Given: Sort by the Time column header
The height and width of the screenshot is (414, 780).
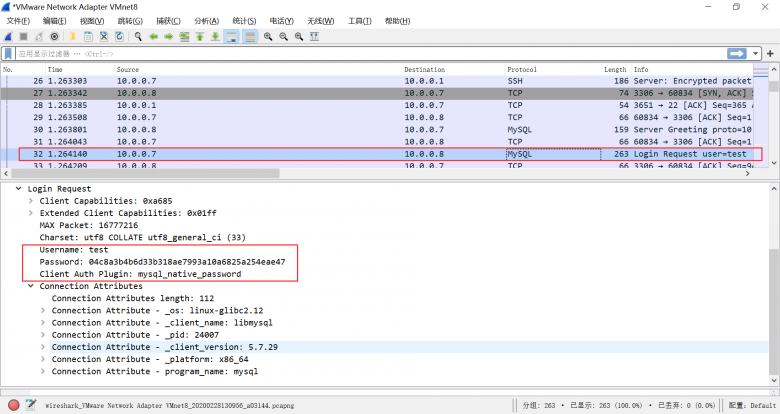Looking at the screenshot, I should (80, 69).
